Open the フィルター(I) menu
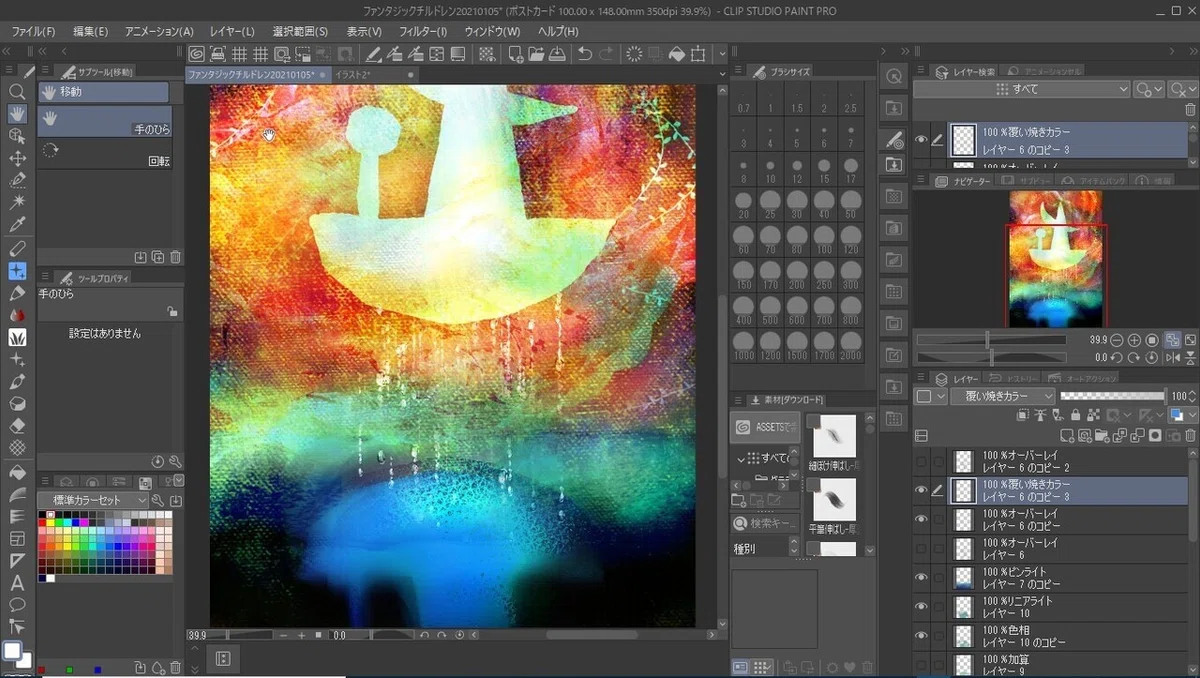 [x=424, y=31]
